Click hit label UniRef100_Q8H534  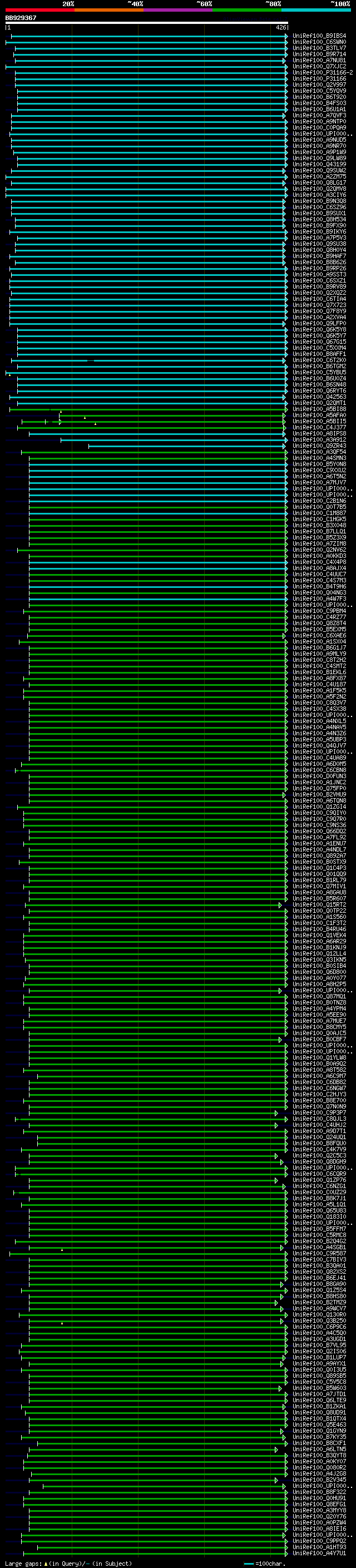[319, 219]
